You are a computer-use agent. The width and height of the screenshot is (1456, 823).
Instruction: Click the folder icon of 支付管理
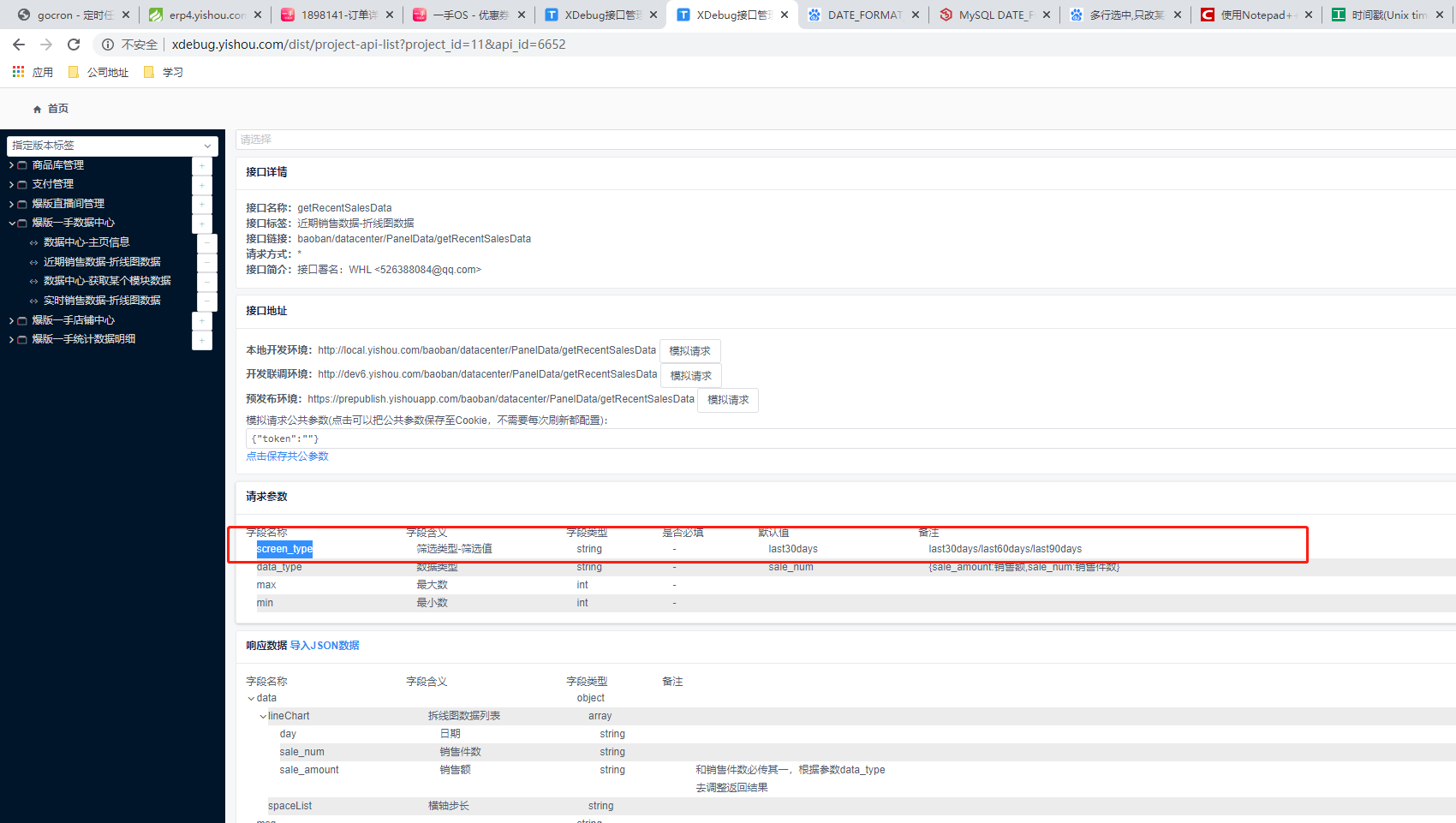(22, 184)
